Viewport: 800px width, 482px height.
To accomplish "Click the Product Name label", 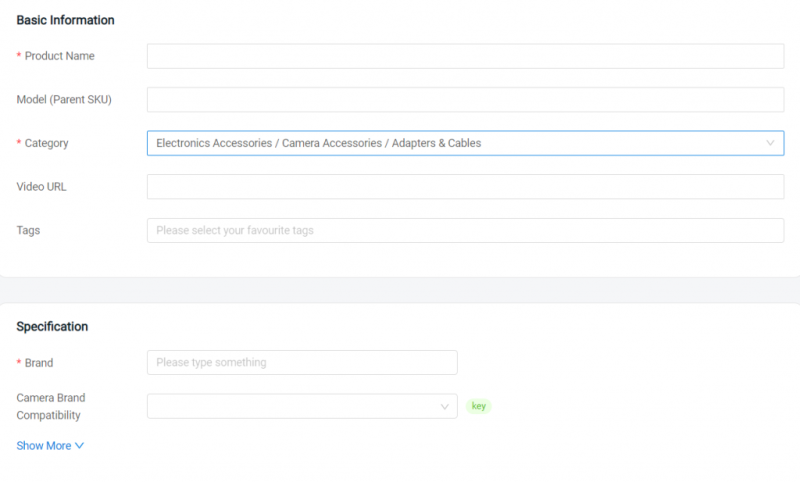I will click(59, 56).
